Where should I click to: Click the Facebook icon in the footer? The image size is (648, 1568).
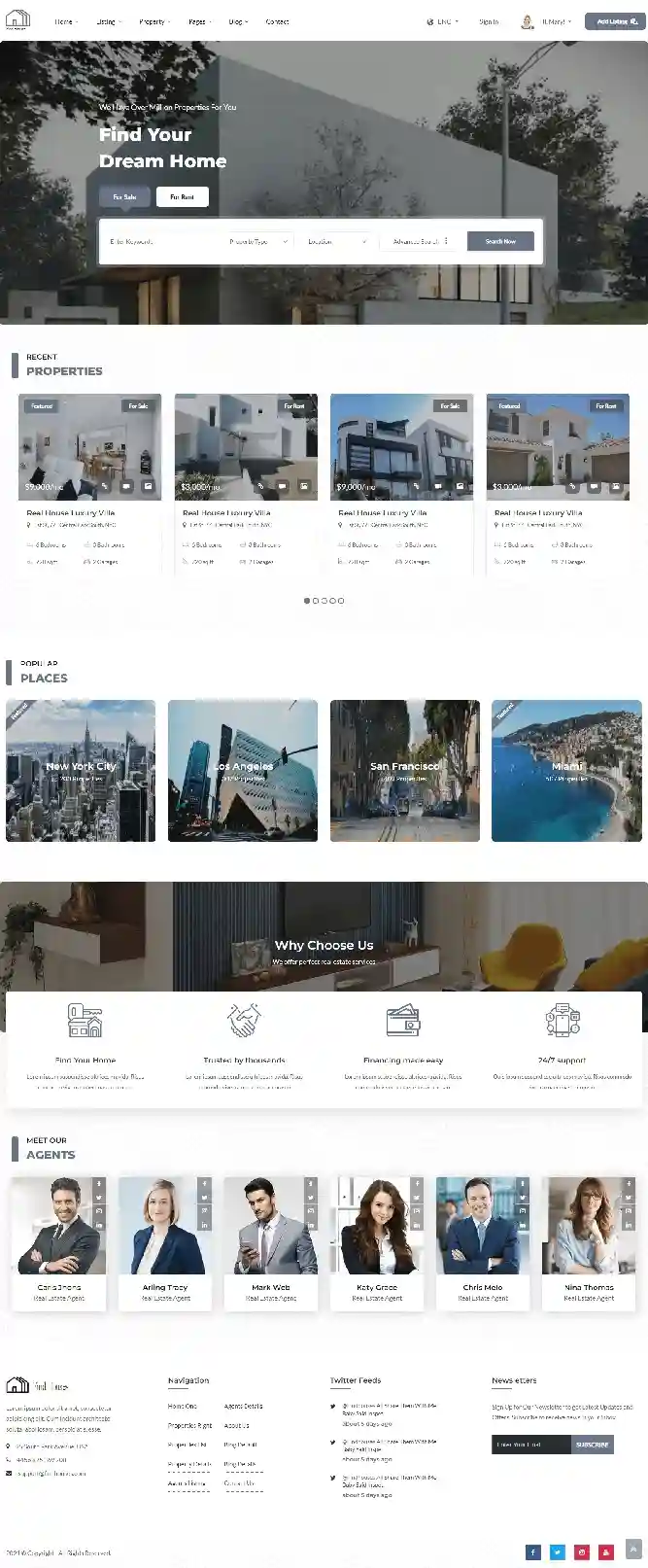coord(532,1551)
